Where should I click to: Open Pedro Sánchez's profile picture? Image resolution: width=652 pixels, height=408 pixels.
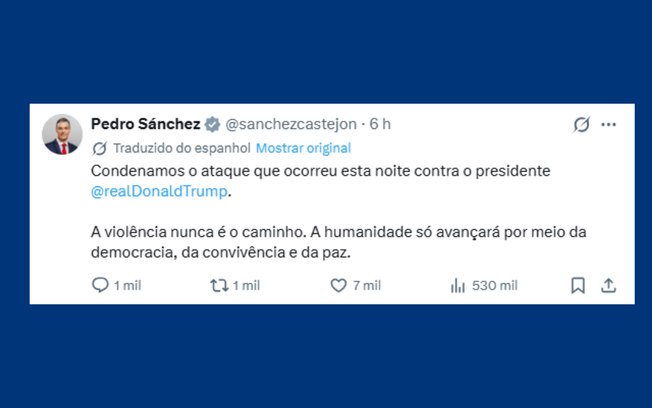[x=62, y=134]
